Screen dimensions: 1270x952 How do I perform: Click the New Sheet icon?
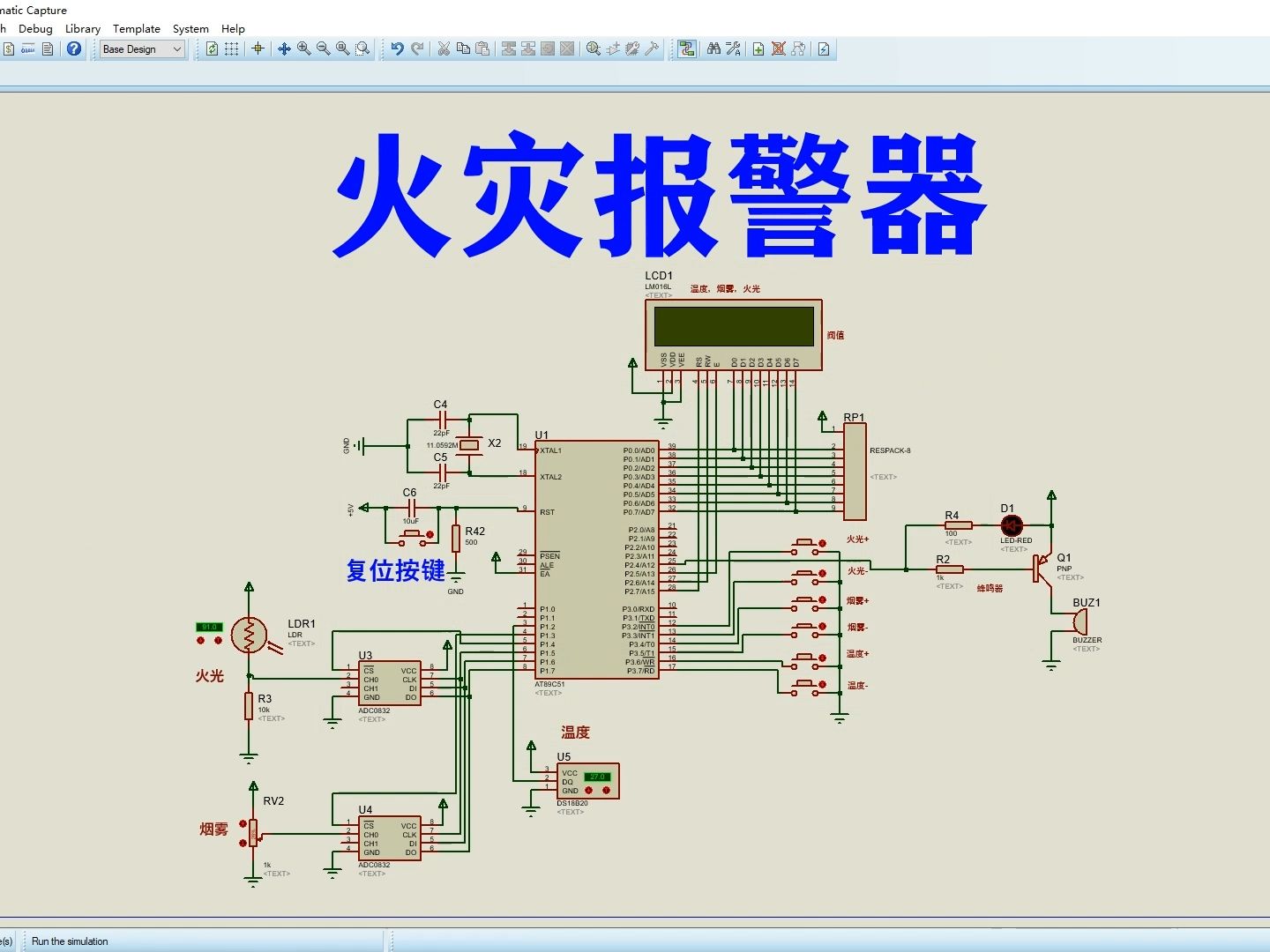(758, 48)
